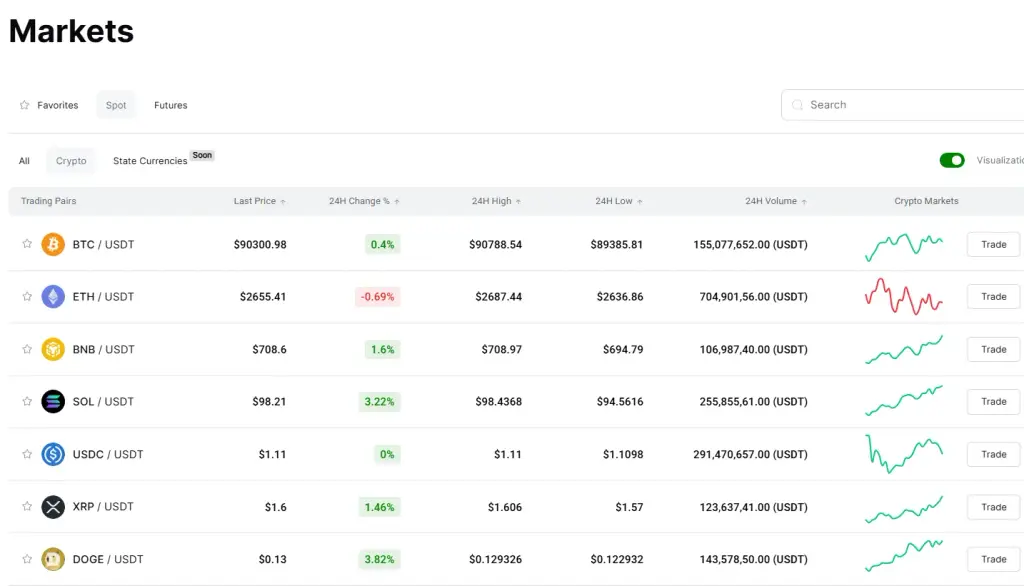
Task: Open Trade for SOL / USDT
Action: [x=993, y=402]
